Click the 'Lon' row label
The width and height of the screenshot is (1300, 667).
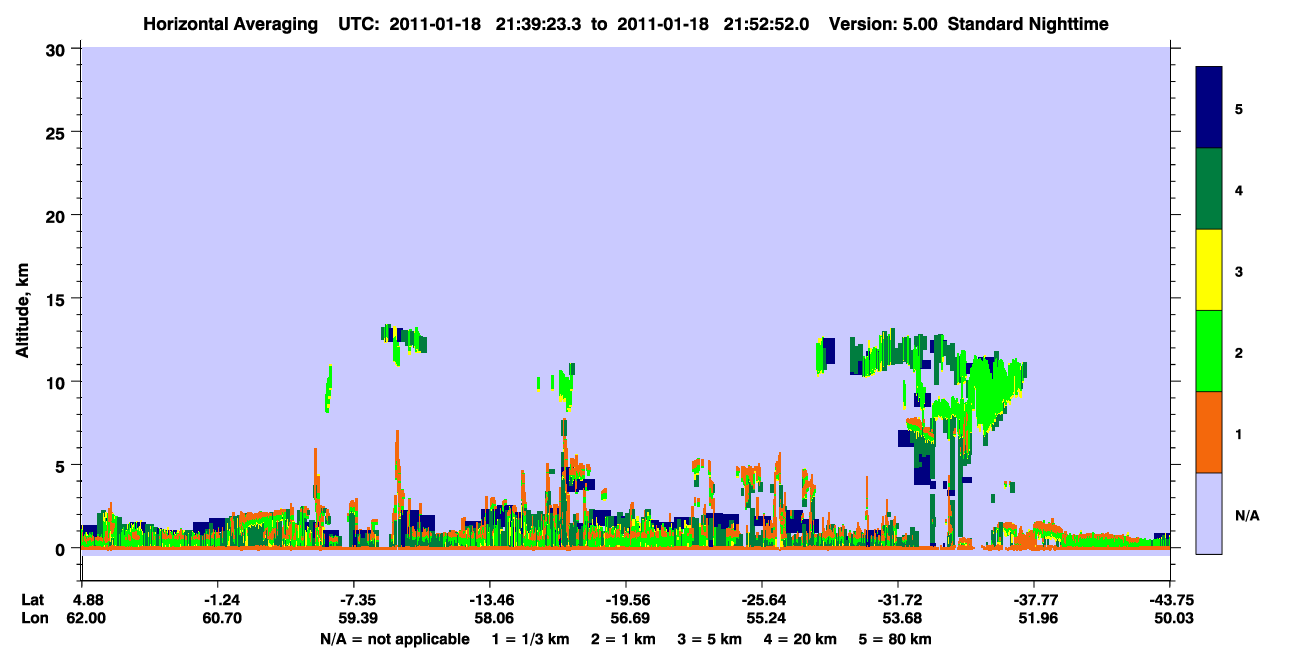pos(33,619)
